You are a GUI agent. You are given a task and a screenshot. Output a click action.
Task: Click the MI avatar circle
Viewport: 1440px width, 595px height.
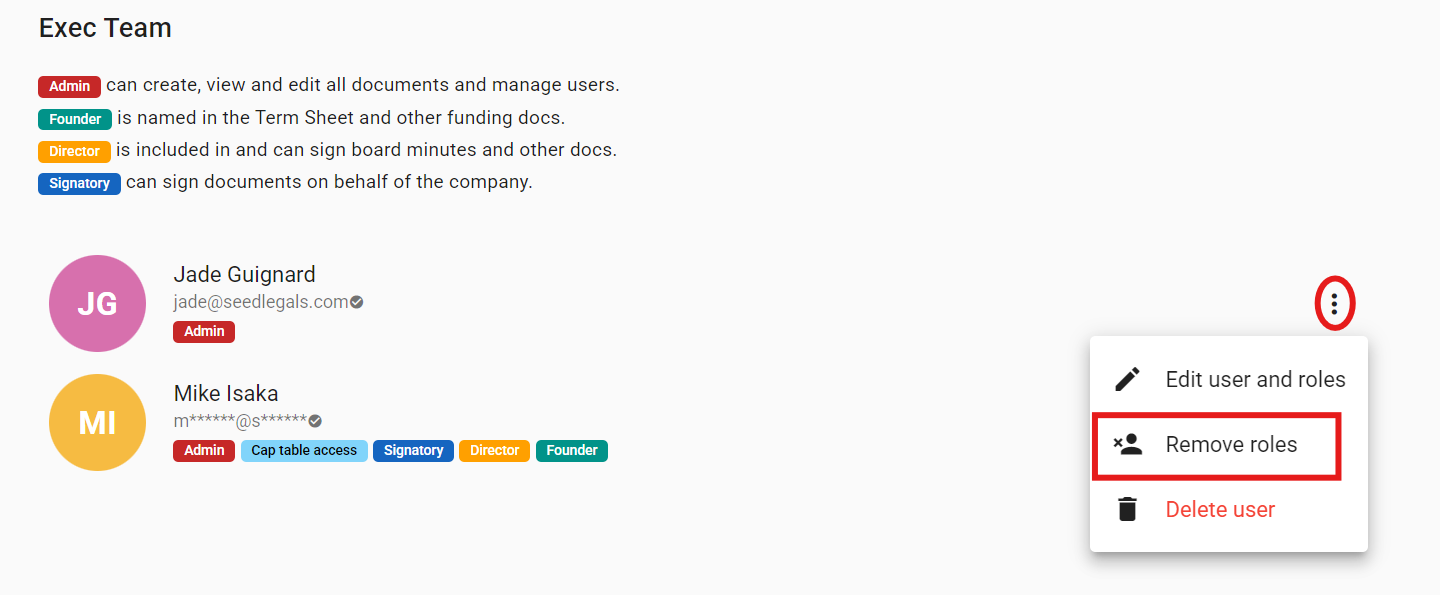pyautogui.click(x=97, y=422)
